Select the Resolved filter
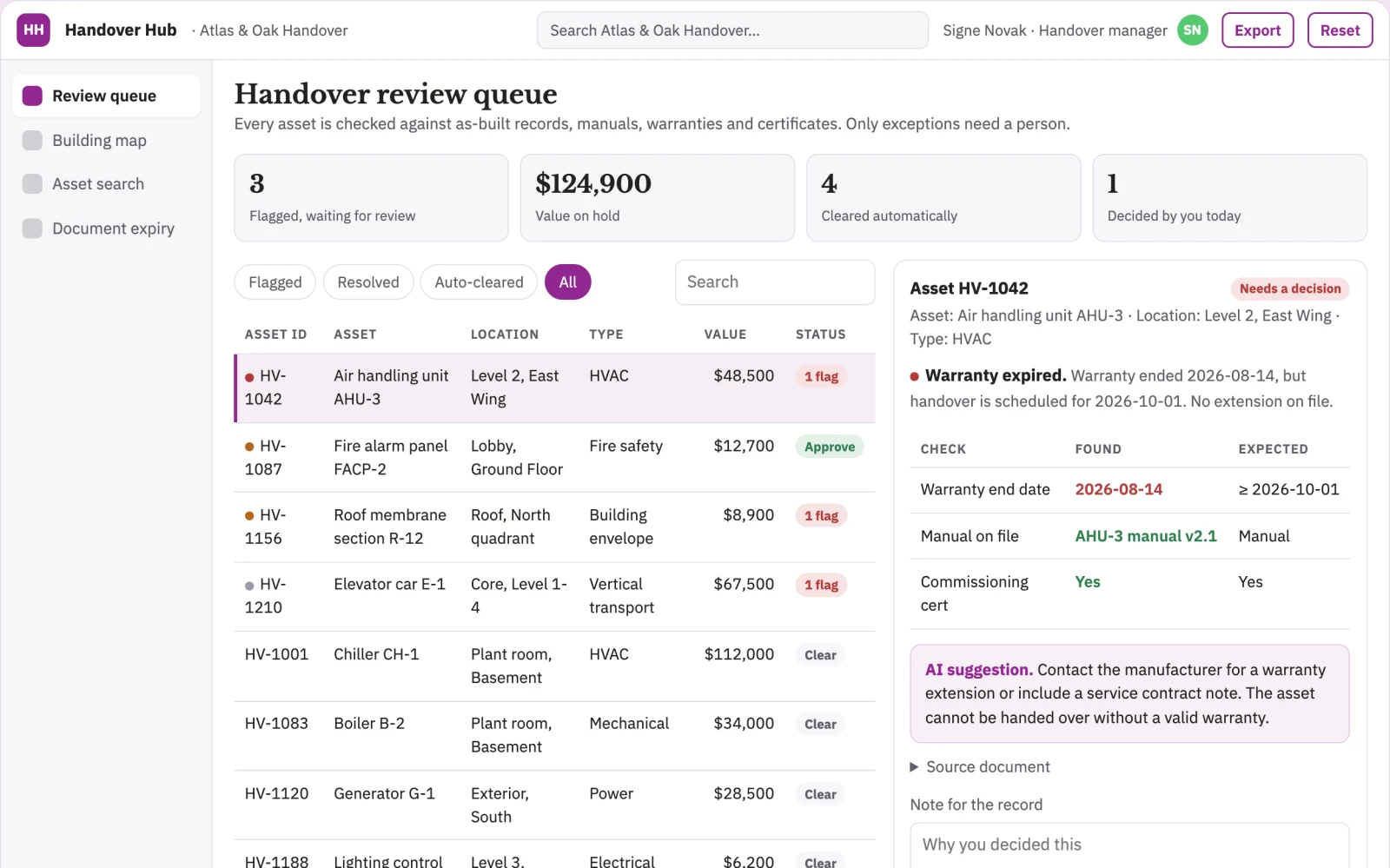Viewport: 1390px width, 868px height. [x=368, y=282]
